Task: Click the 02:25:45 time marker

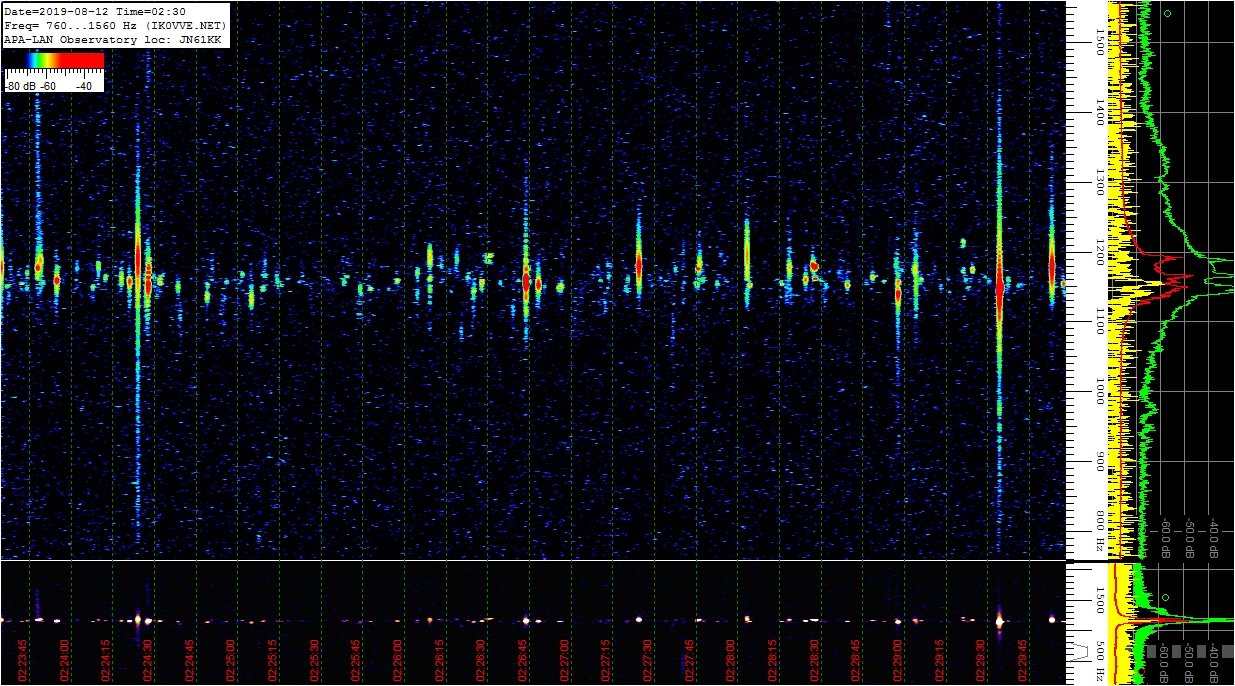Action: tap(357, 661)
